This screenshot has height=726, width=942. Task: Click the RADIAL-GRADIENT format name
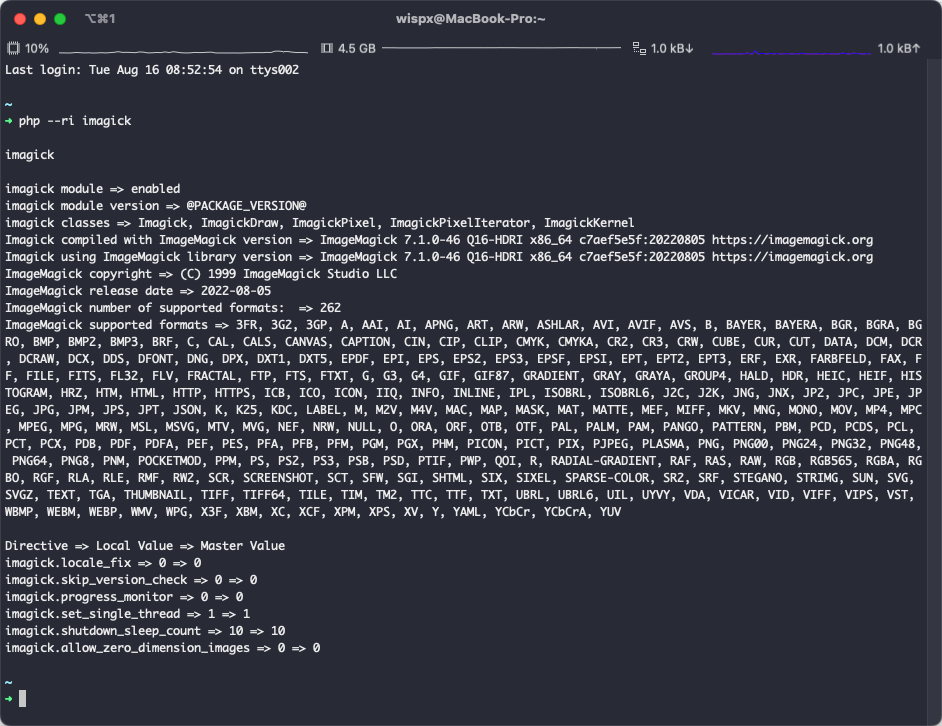pyautogui.click(x=603, y=461)
